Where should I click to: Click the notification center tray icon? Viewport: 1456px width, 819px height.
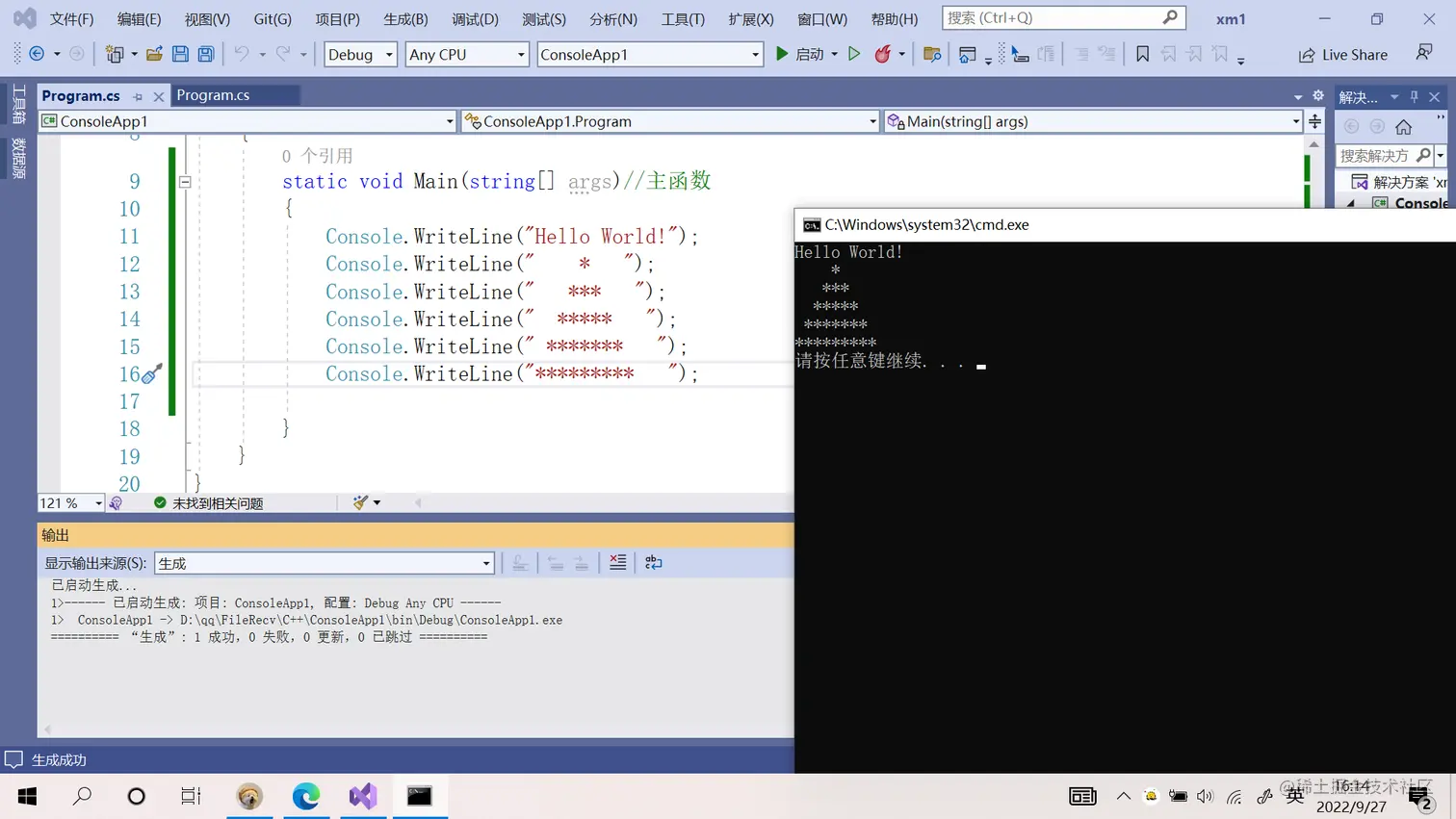click(1419, 797)
